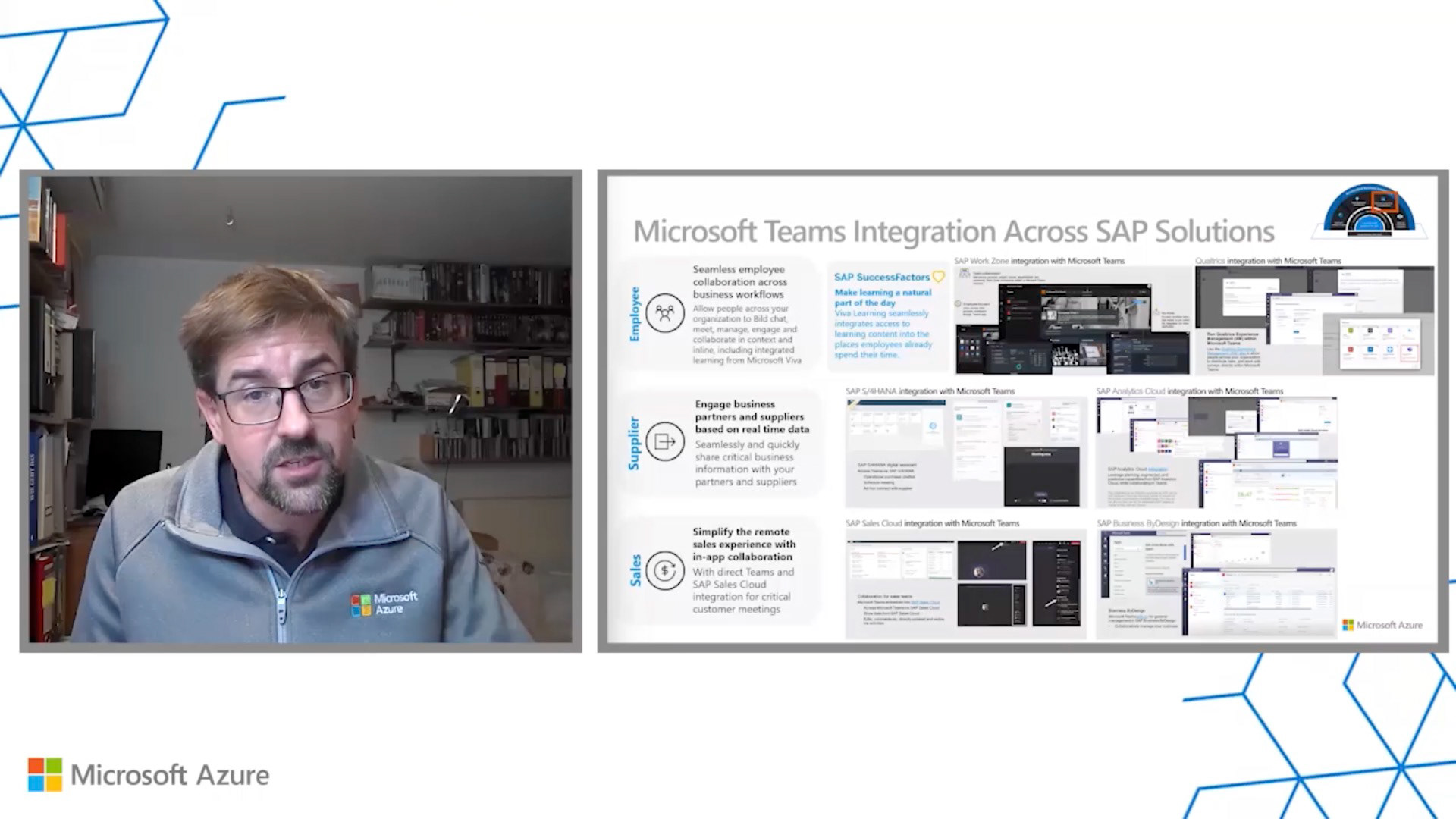Click the Sales dollar circle icon
The height and width of the screenshot is (819, 1456).
click(665, 570)
